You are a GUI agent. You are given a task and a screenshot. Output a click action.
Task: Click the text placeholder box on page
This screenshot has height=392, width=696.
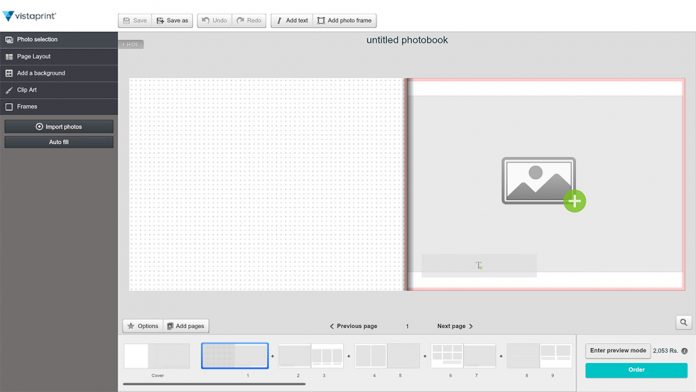tap(479, 265)
